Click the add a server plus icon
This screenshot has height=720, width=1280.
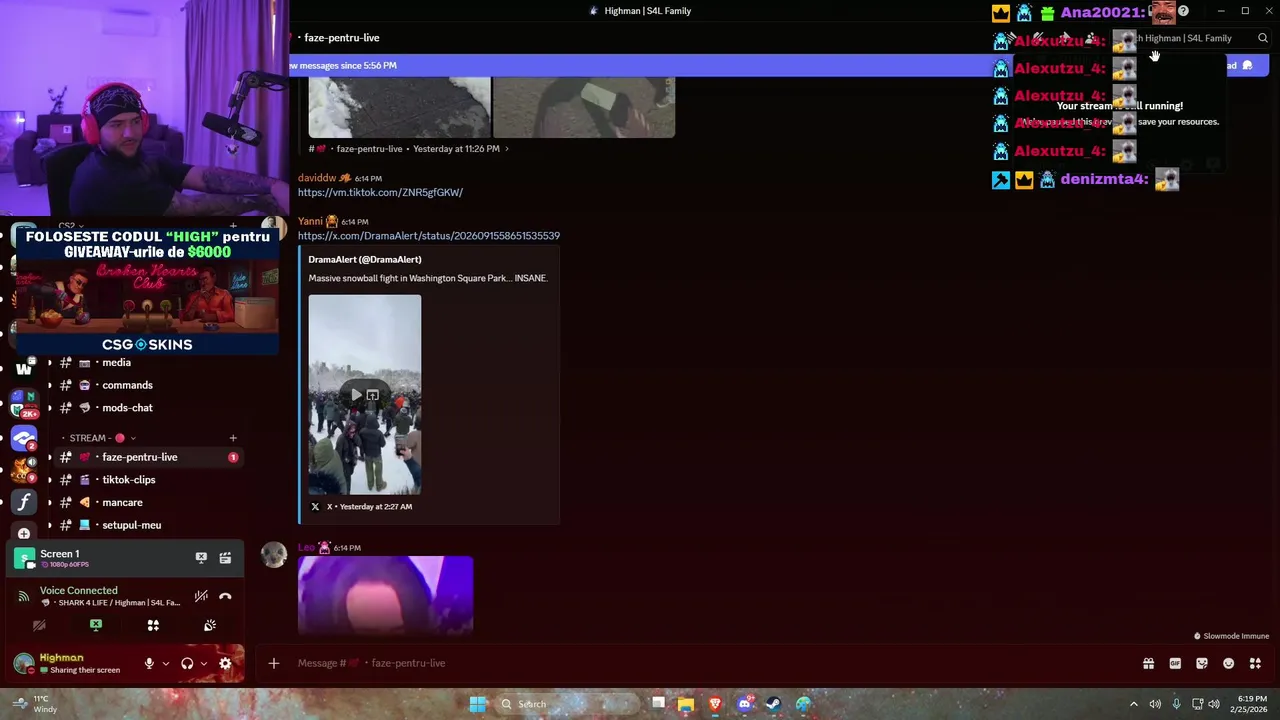(x=24, y=534)
